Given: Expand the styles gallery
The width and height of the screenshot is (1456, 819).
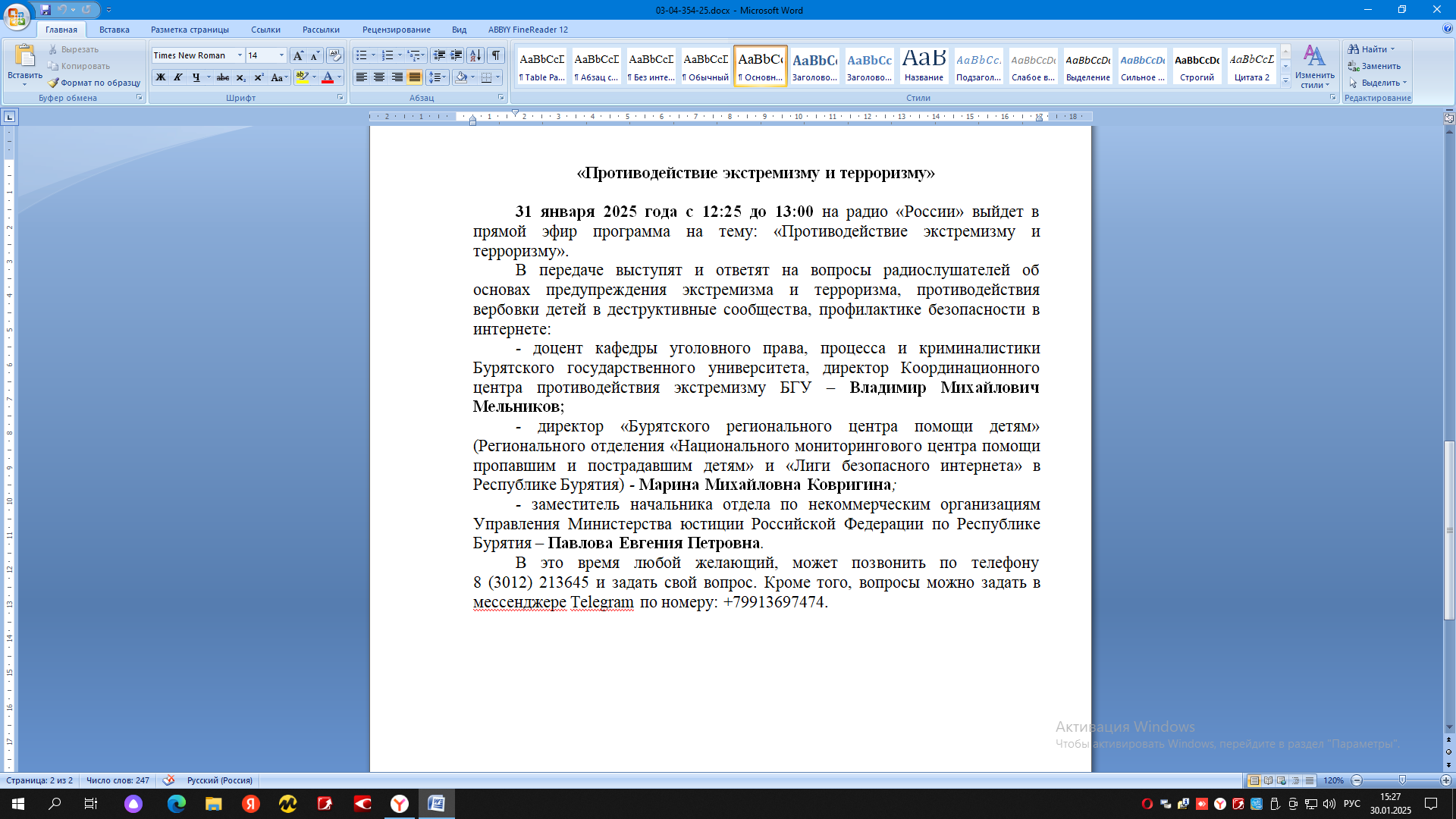Looking at the screenshot, I should 1285,80.
